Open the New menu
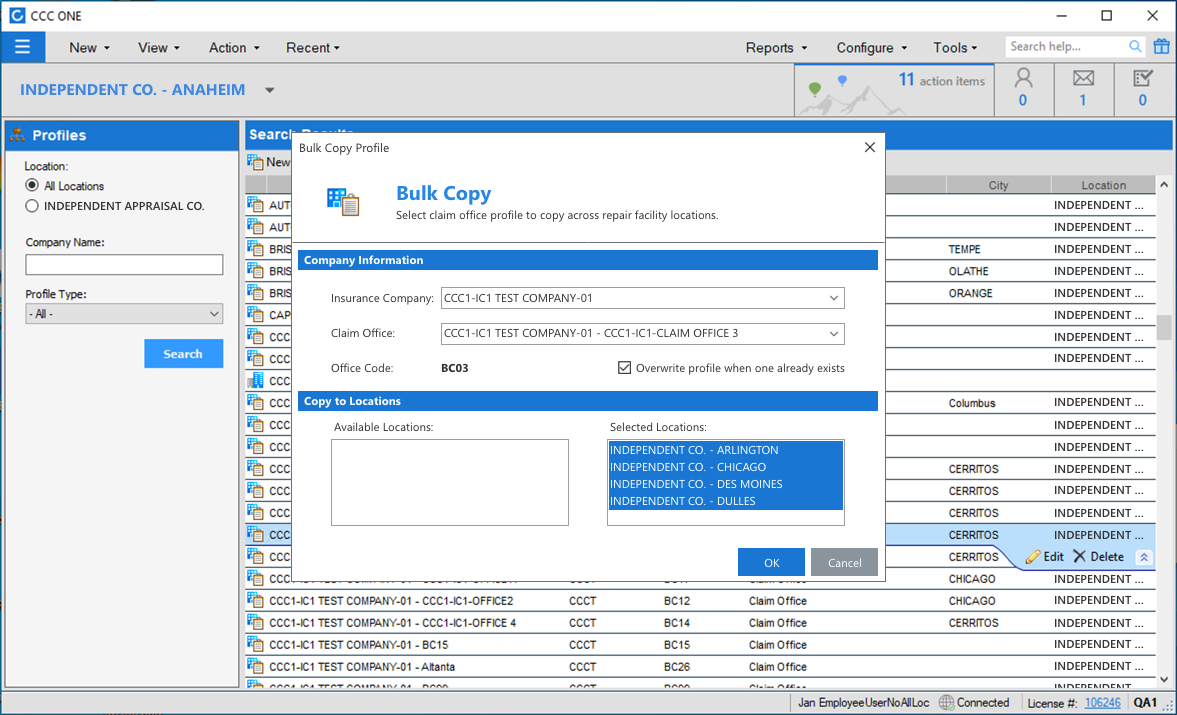The image size is (1177, 715). (x=89, y=47)
